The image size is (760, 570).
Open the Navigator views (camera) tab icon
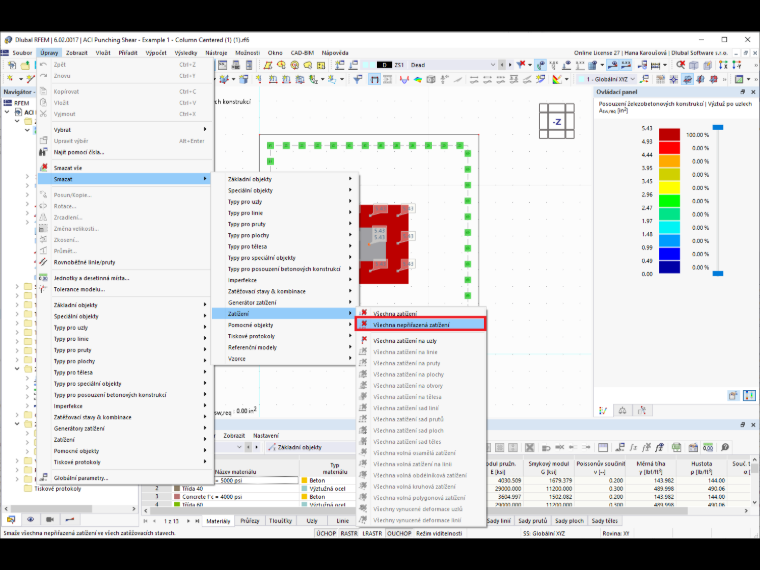click(50, 520)
